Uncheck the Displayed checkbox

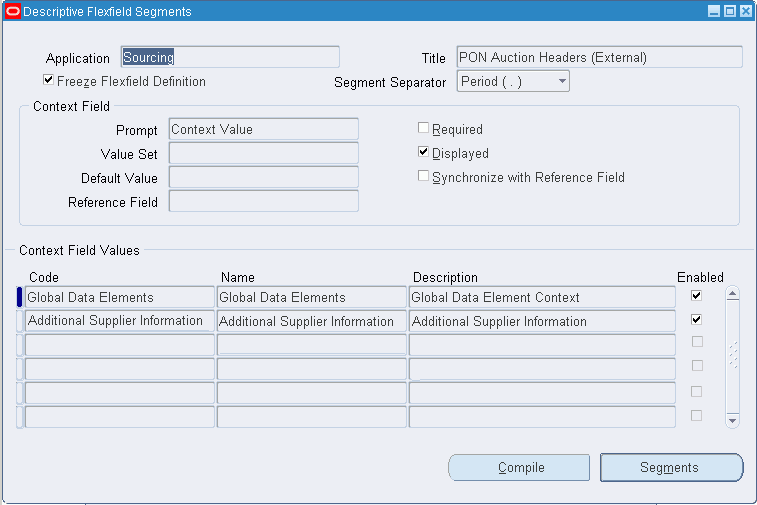pyautogui.click(x=424, y=152)
